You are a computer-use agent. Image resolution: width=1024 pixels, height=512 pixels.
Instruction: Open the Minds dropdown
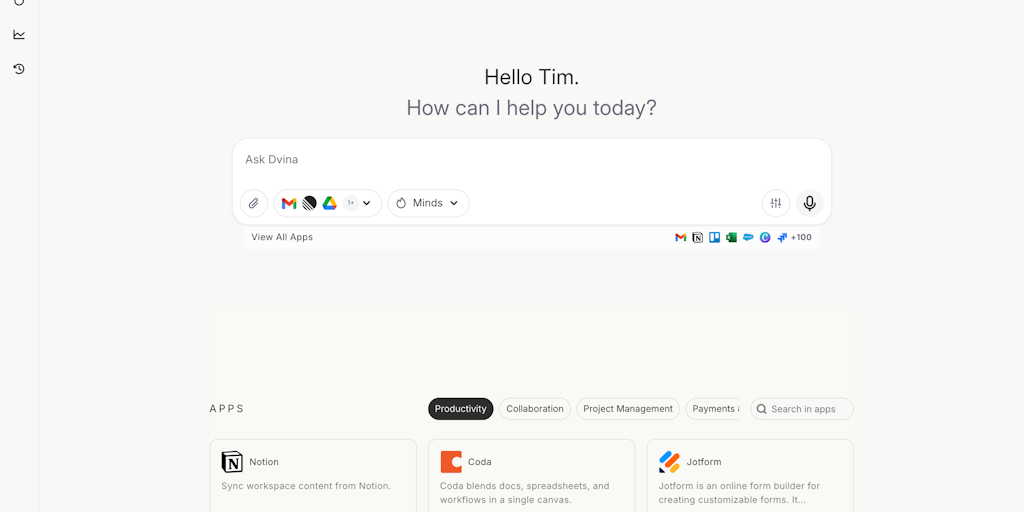point(428,203)
